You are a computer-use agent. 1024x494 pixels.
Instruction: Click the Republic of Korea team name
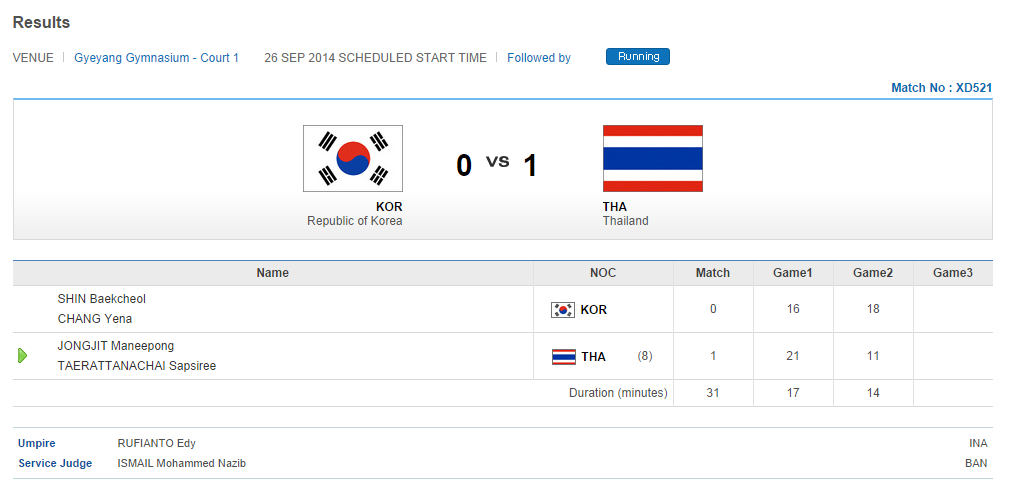tap(354, 221)
